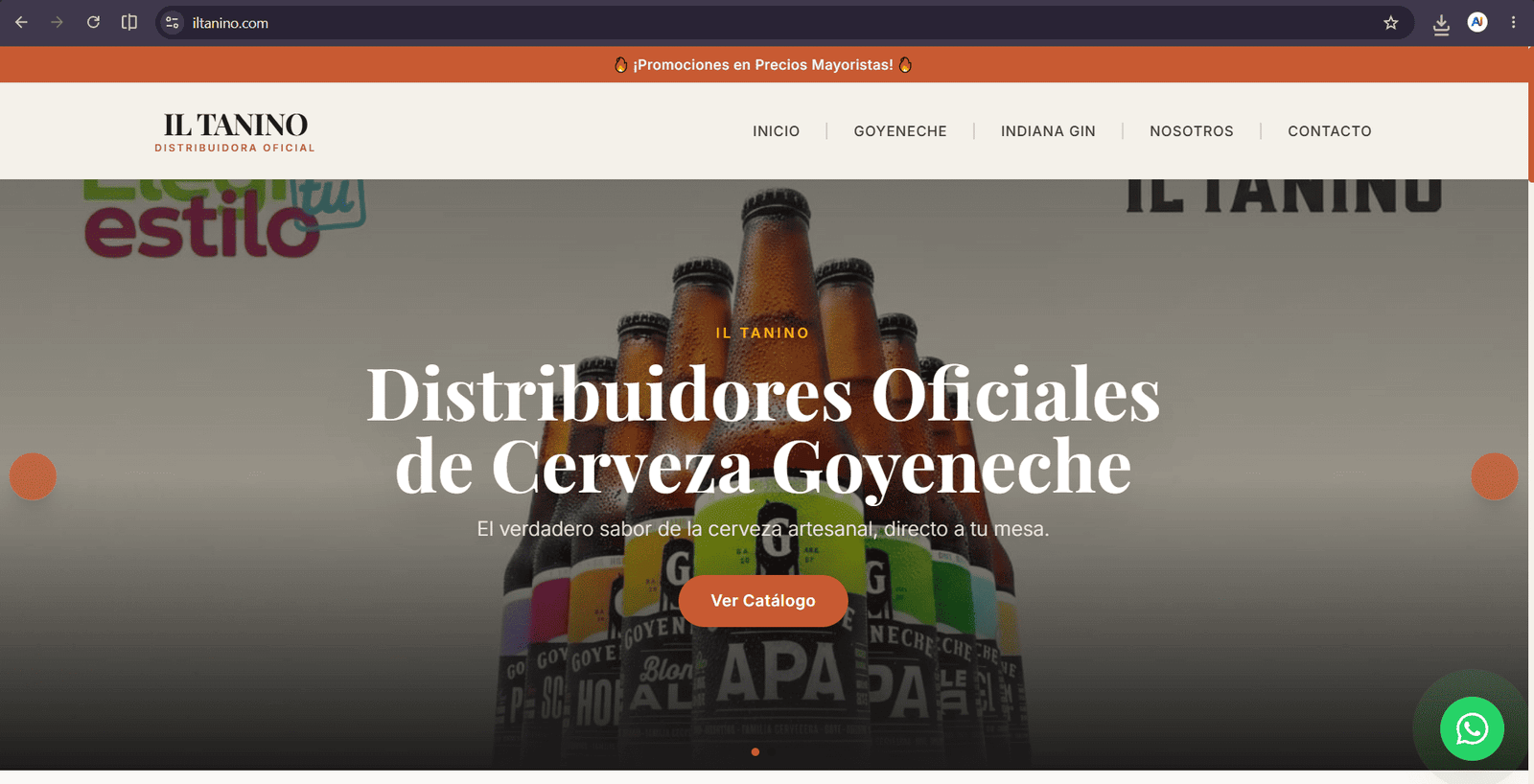Click the yellow IL TANINO hero subtitle
This screenshot has width=1534, height=784.
(762, 333)
